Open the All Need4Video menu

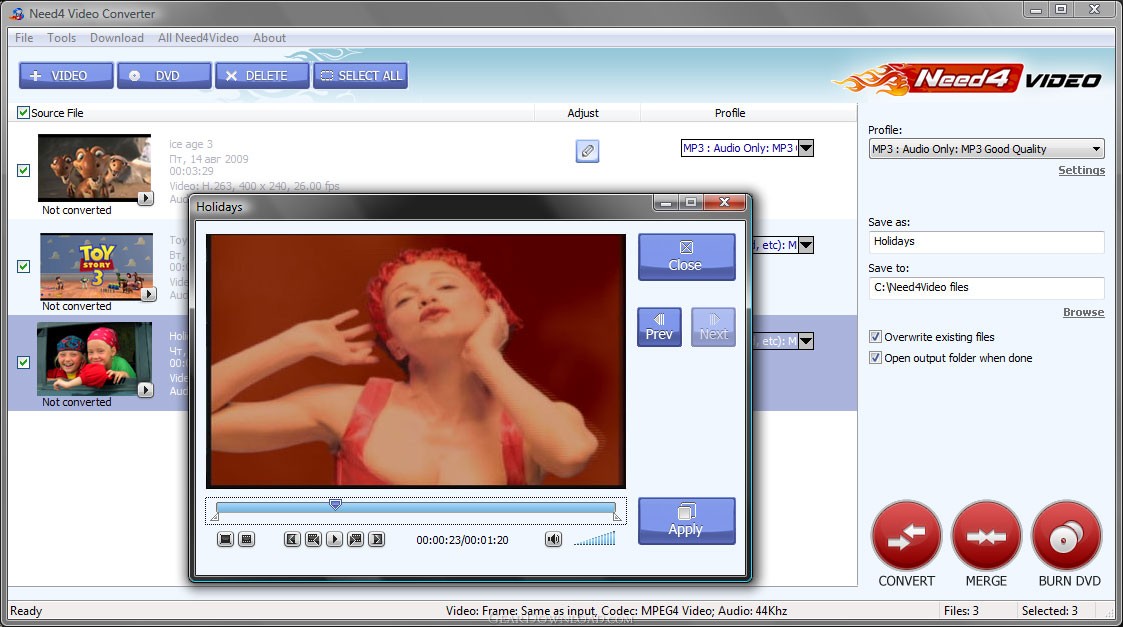click(198, 38)
